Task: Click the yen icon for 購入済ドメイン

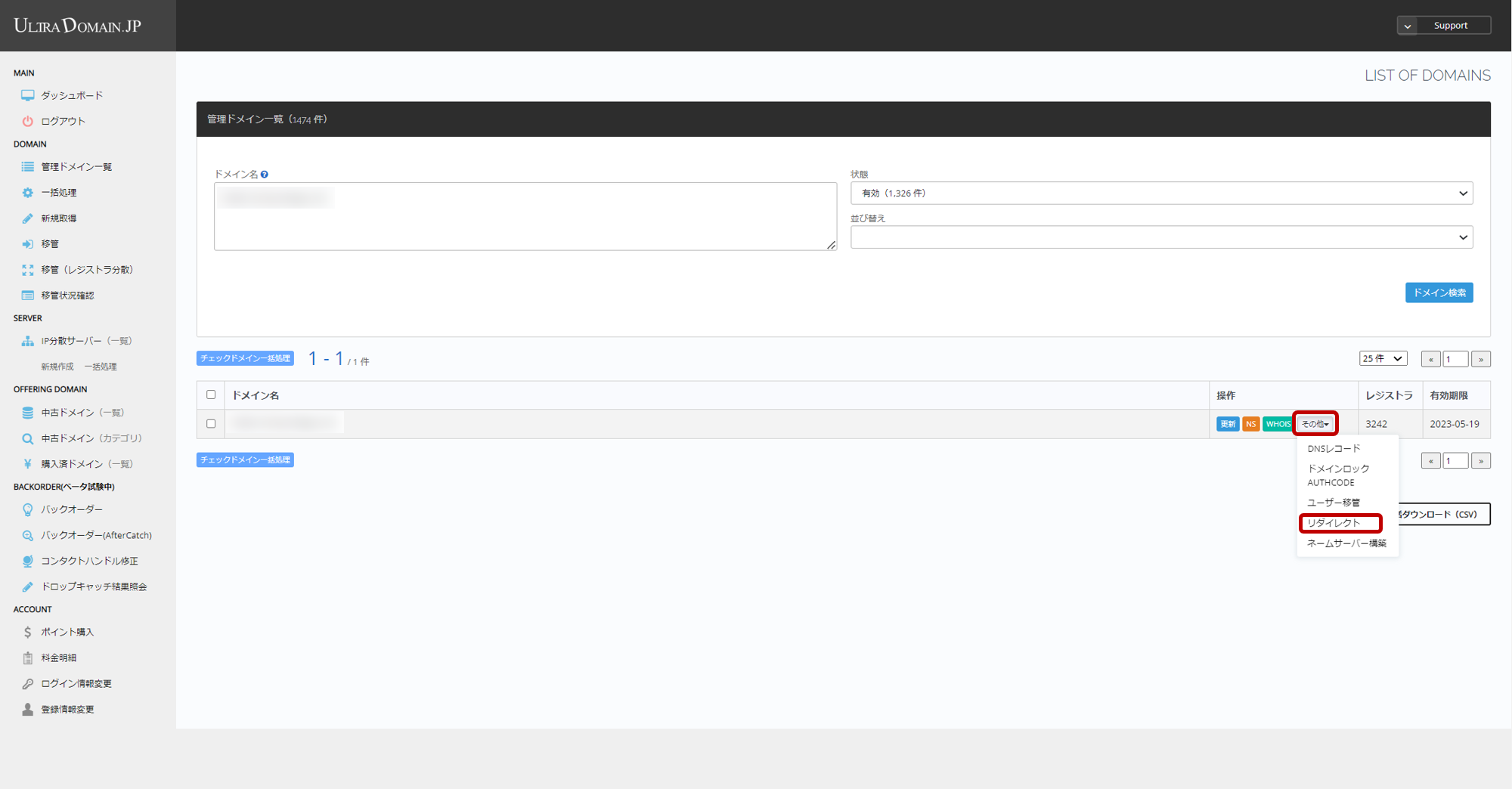Action: point(27,464)
